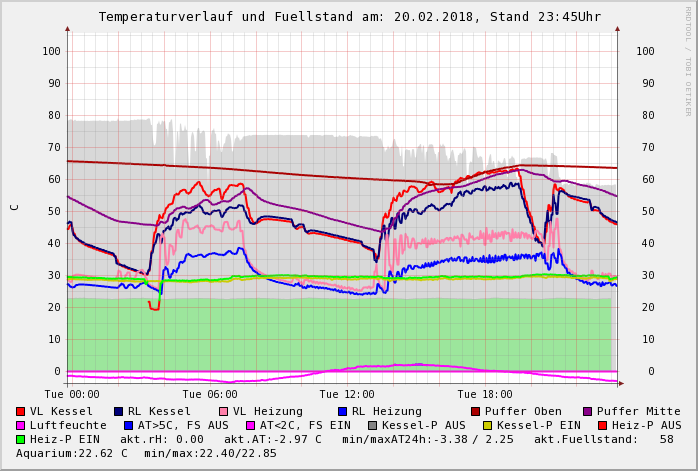Click the chart title 'Temperaturverlauf und Fuellstand'
This screenshot has width=698, height=471.
click(230, 17)
